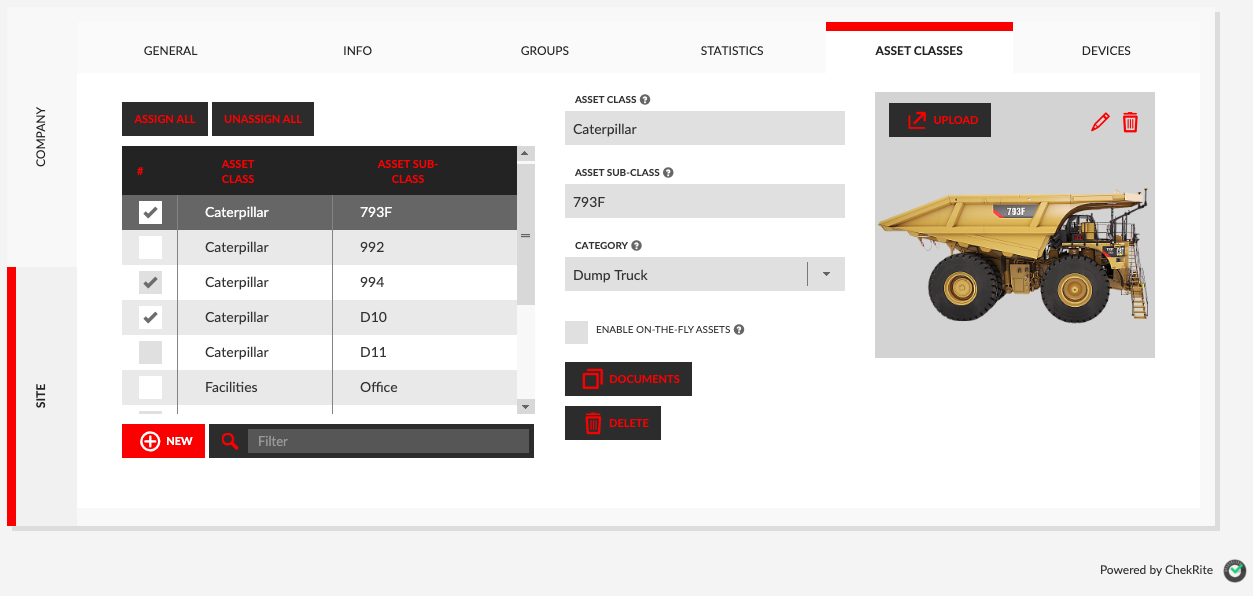
Task: Click the asset list scrollbar thumb
Action: pyautogui.click(x=525, y=234)
